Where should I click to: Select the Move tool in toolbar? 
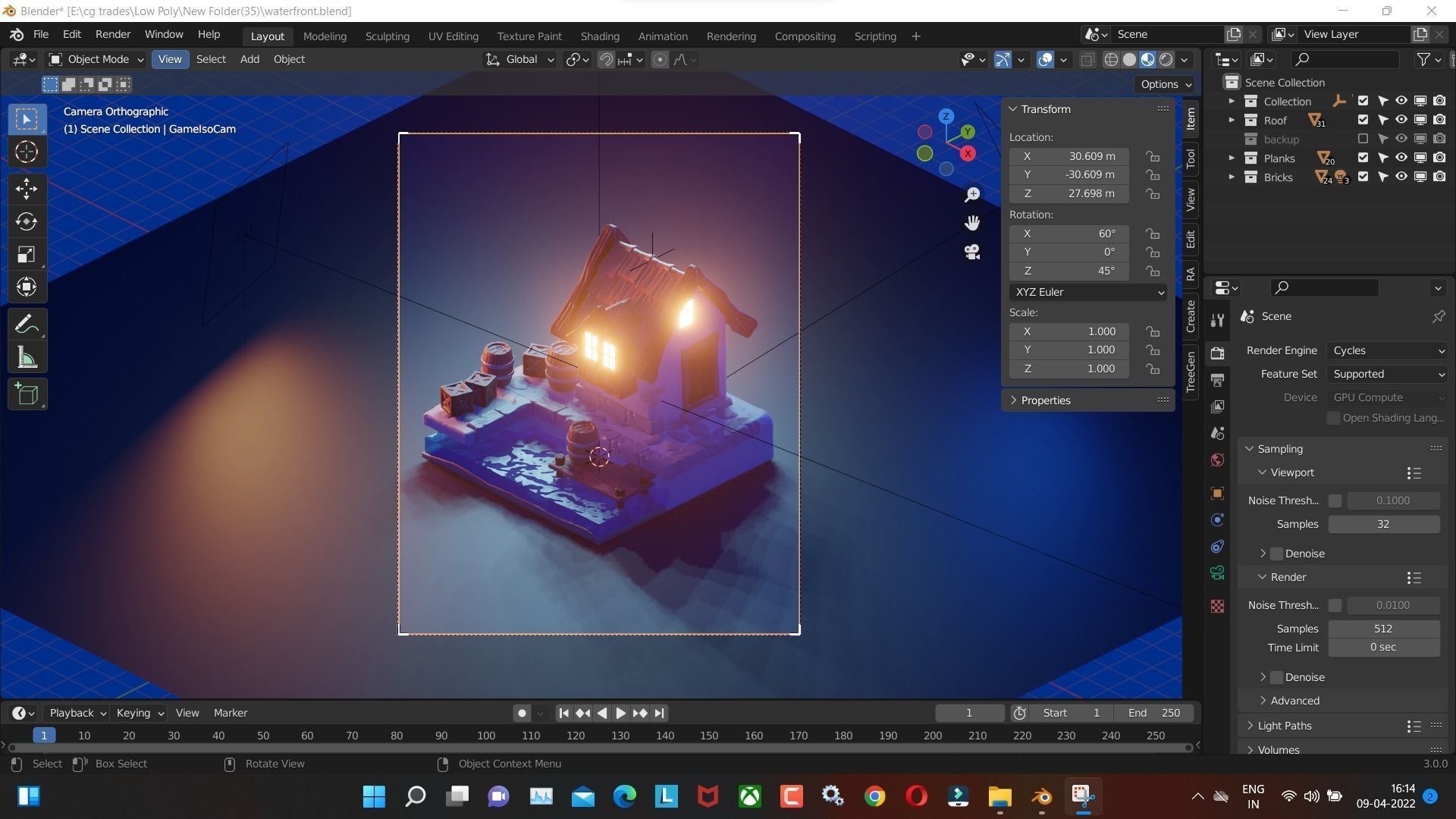[27, 188]
